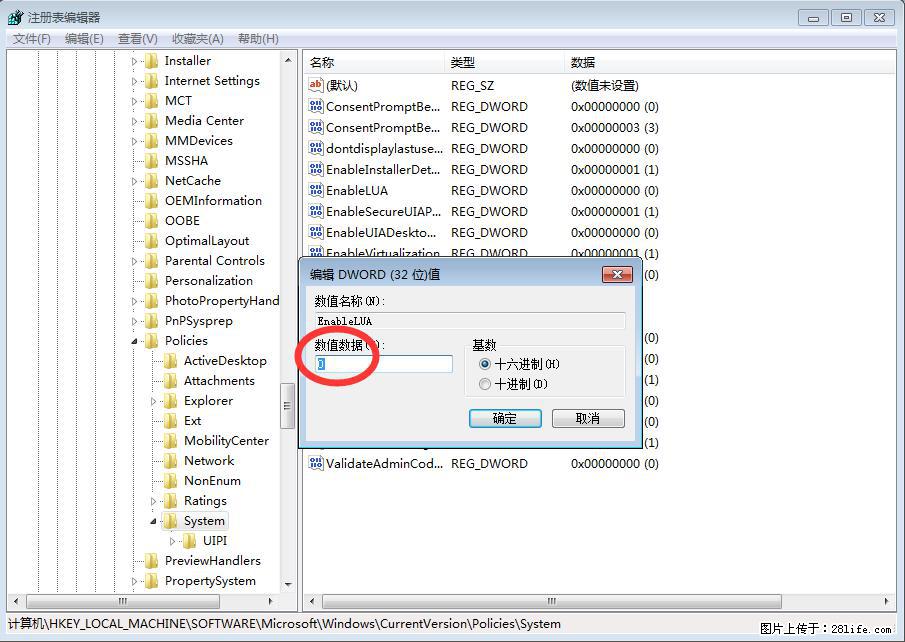Expand the Network tree node

(x=156, y=460)
